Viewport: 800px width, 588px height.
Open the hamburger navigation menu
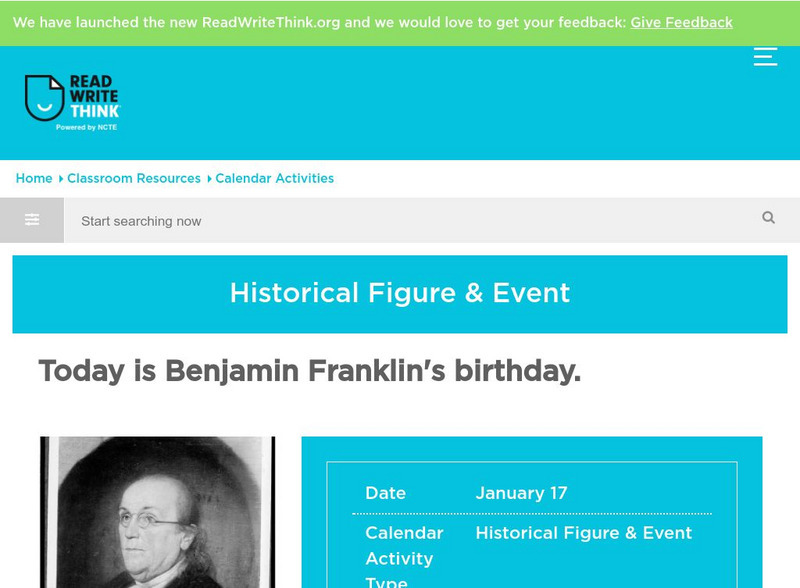[x=765, y=57]
